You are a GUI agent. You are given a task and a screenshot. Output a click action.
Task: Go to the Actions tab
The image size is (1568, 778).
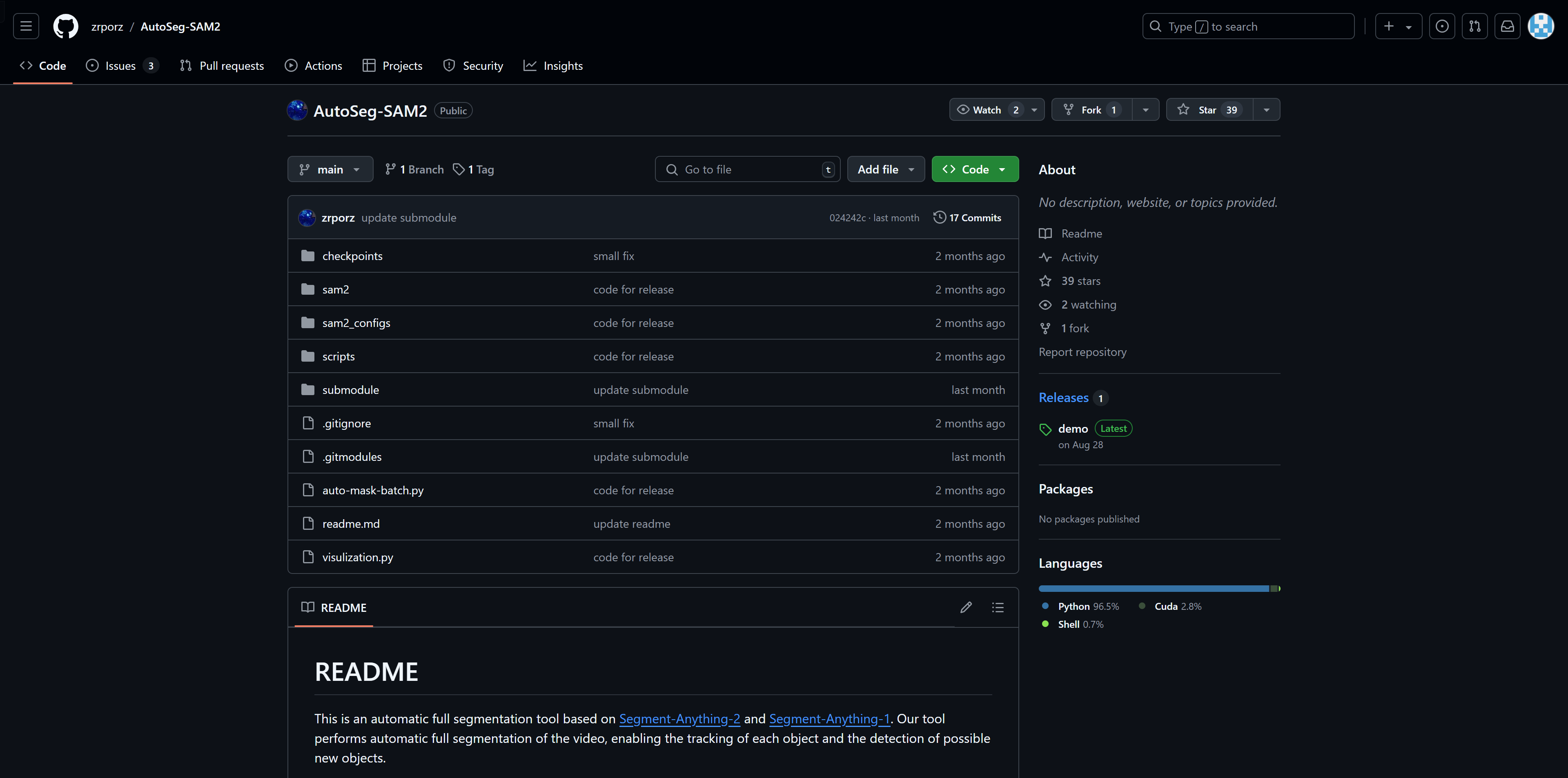pos(314,66)
